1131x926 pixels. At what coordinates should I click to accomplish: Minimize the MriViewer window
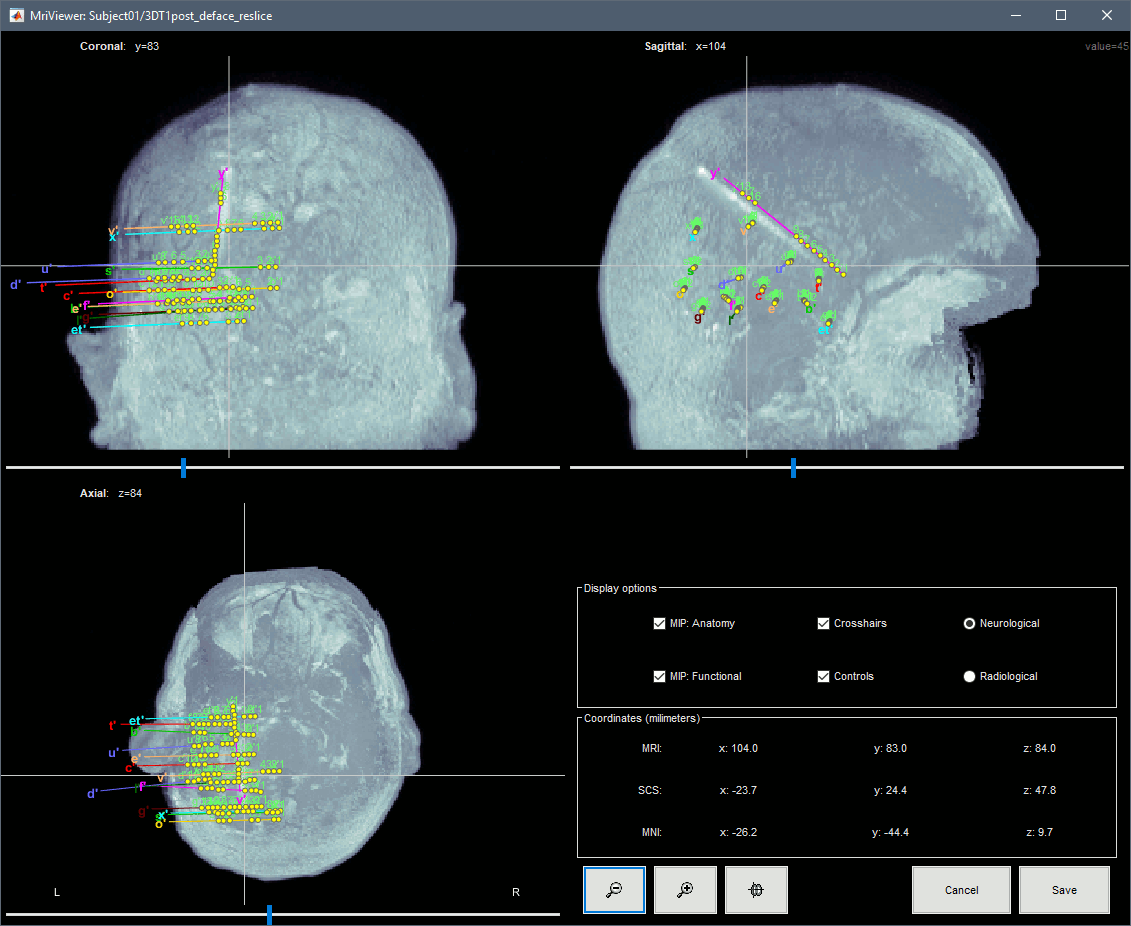1015,16
